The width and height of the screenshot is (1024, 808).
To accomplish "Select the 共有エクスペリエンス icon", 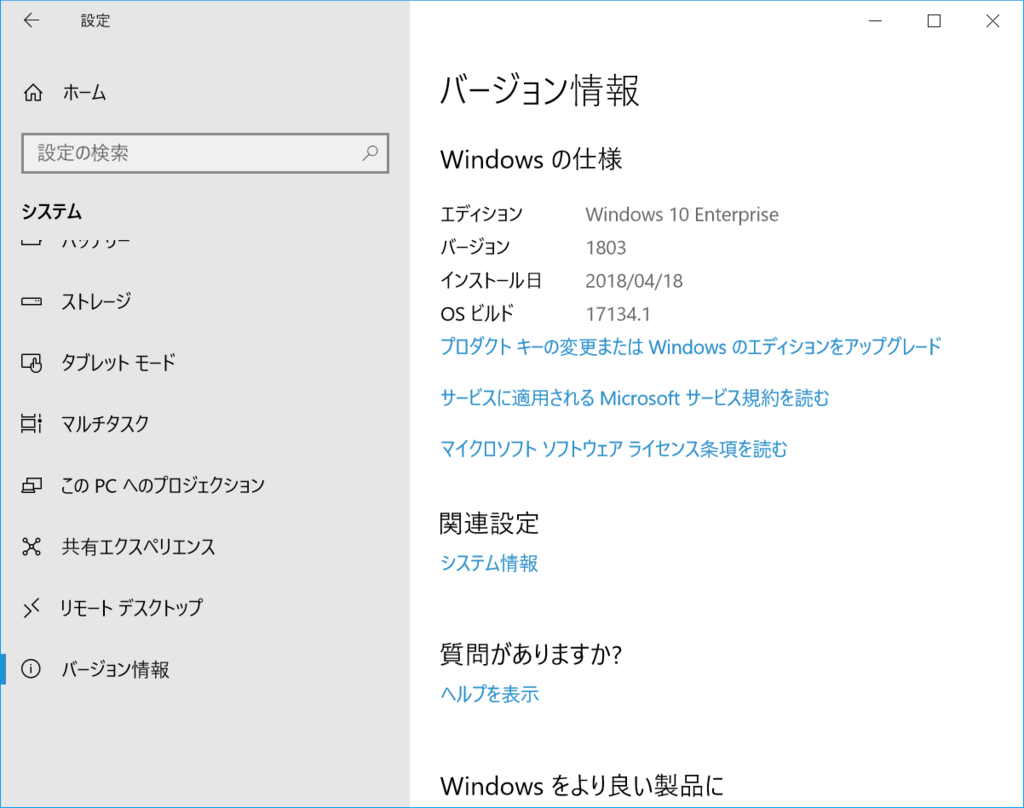I will tap(31, 546).
